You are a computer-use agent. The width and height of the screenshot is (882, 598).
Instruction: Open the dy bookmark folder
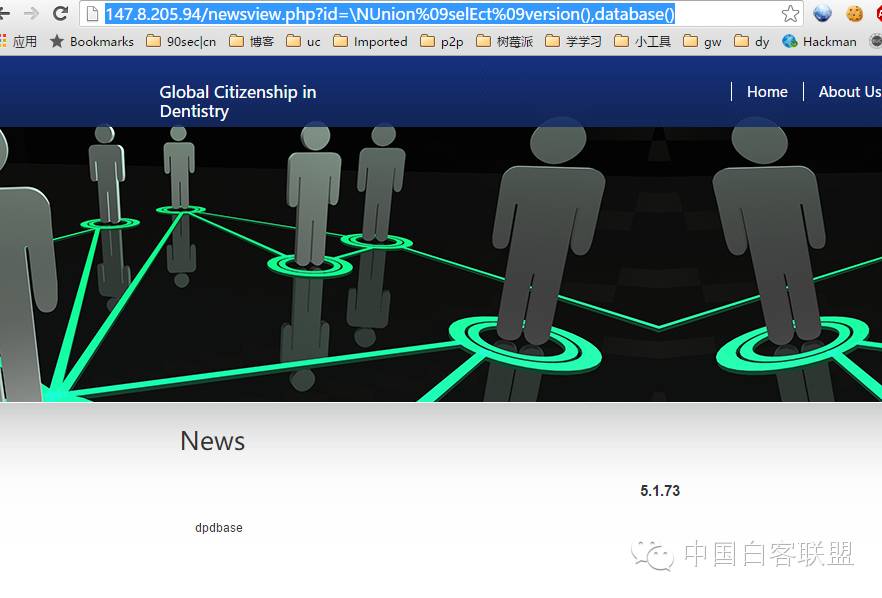tap(752, 41)
